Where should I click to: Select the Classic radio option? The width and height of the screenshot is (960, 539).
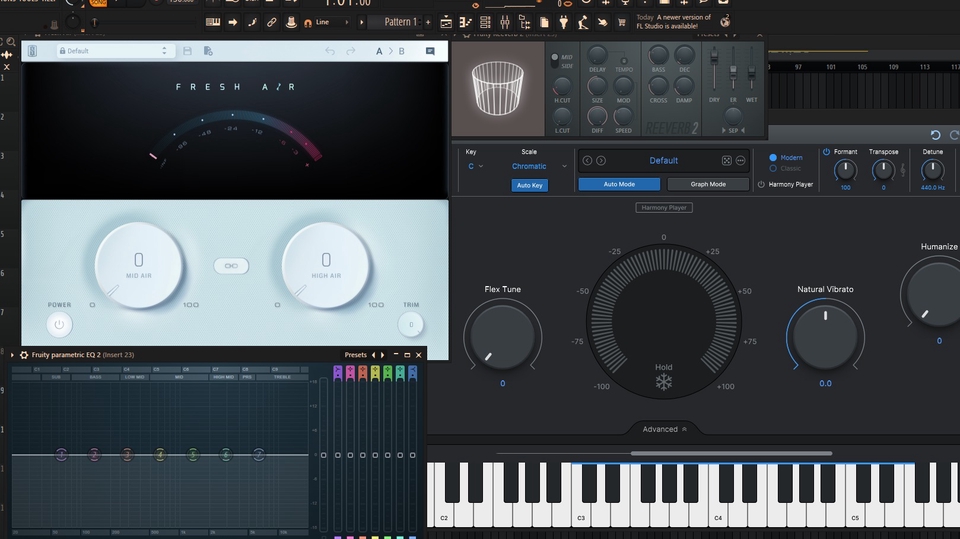[x=773, y=168]
